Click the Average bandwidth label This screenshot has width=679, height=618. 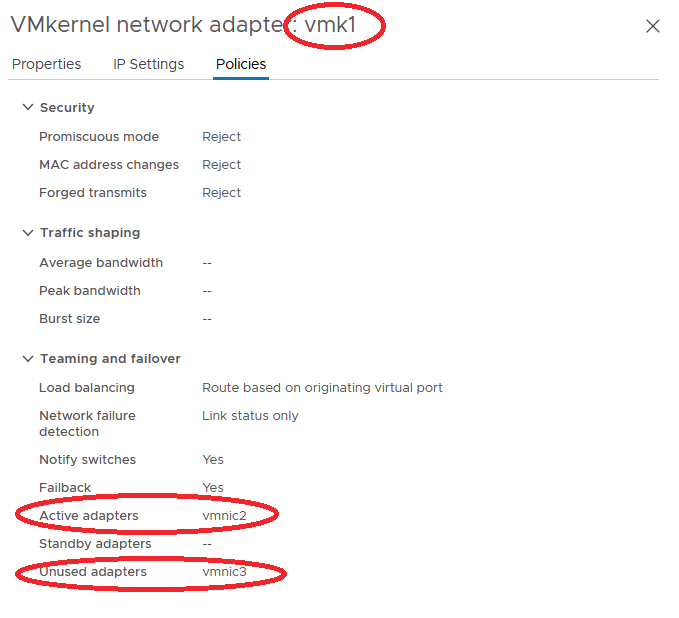click(x=101, y=263)
